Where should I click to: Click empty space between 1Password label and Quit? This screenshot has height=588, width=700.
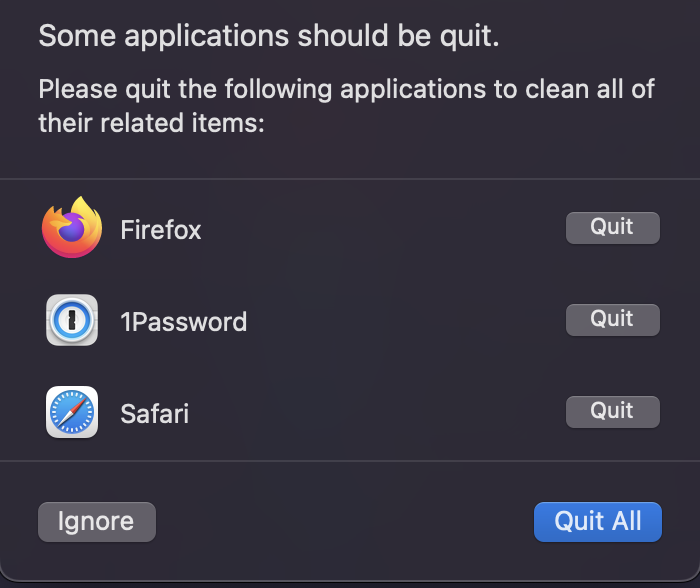click(x=400, y=322)
